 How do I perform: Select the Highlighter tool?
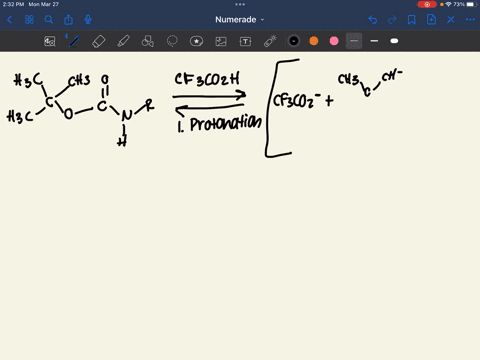[x=123, y=41]
